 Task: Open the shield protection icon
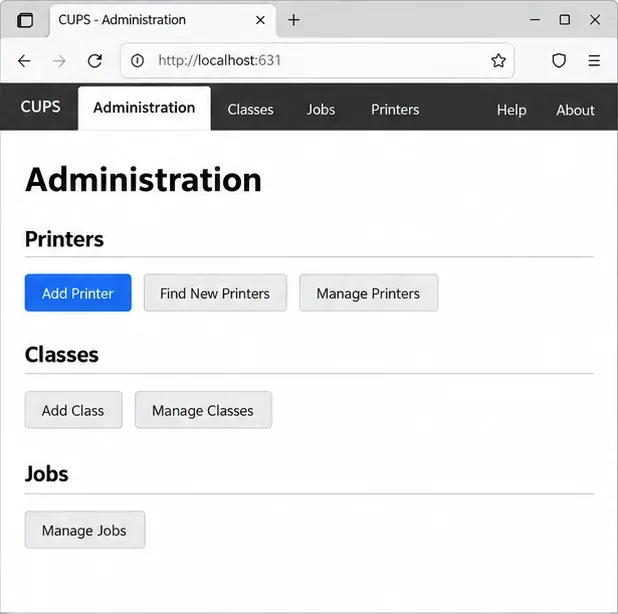click(559, 61)
